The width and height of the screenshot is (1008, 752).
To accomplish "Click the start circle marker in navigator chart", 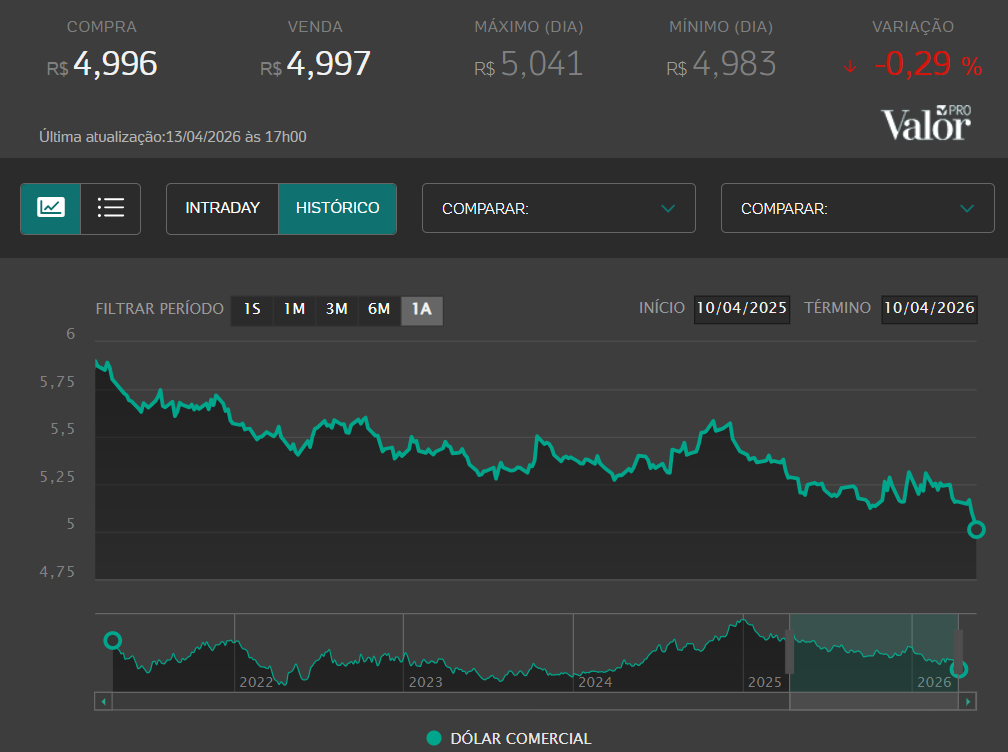I will tap(112, 640).
